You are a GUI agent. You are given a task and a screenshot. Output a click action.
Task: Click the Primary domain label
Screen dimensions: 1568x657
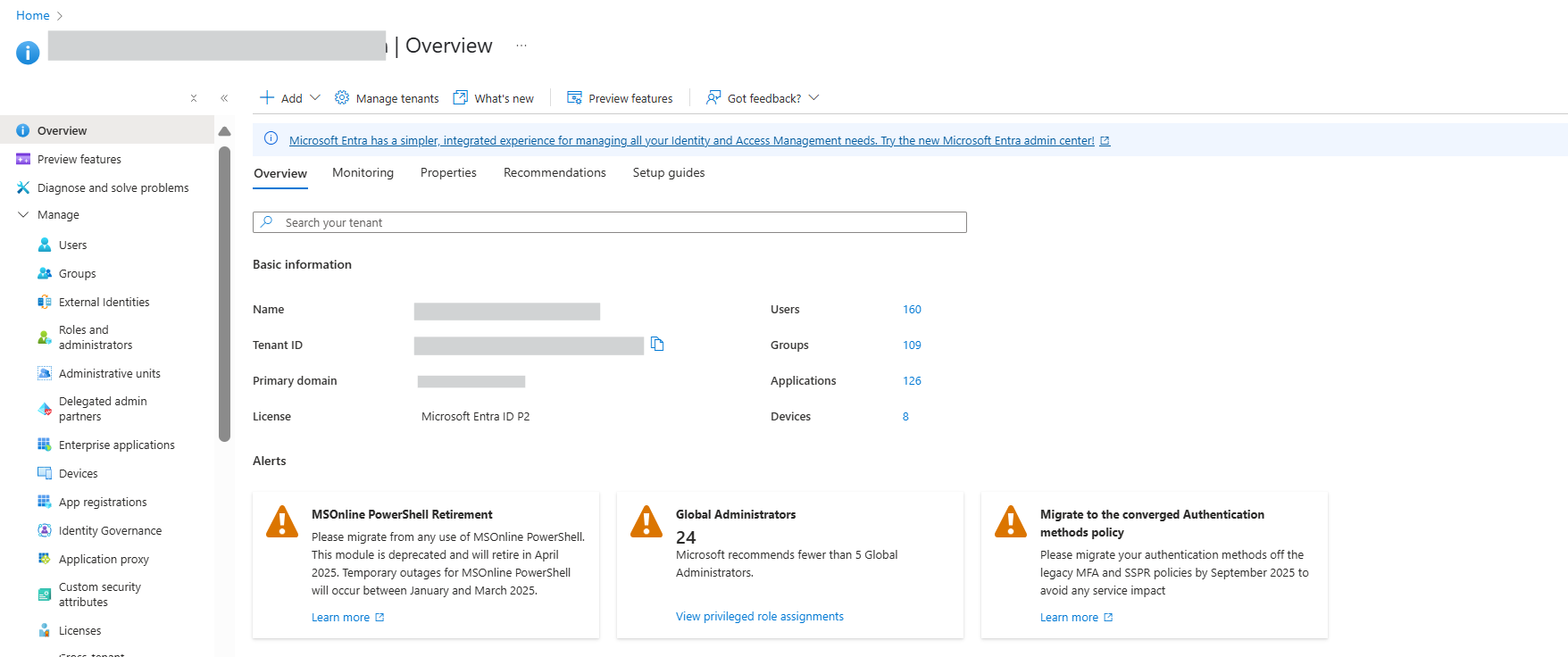(x=295, y=380)
